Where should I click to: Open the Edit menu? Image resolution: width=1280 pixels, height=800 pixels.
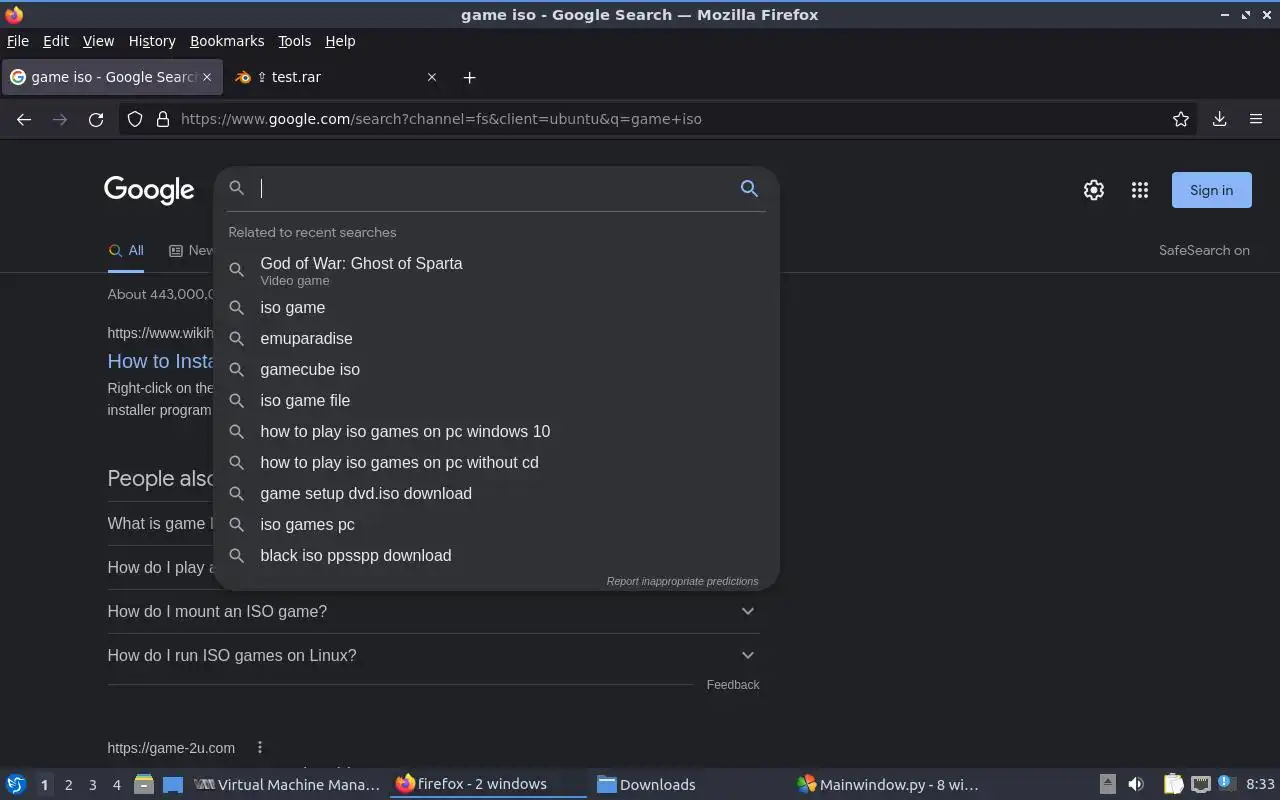56,41
